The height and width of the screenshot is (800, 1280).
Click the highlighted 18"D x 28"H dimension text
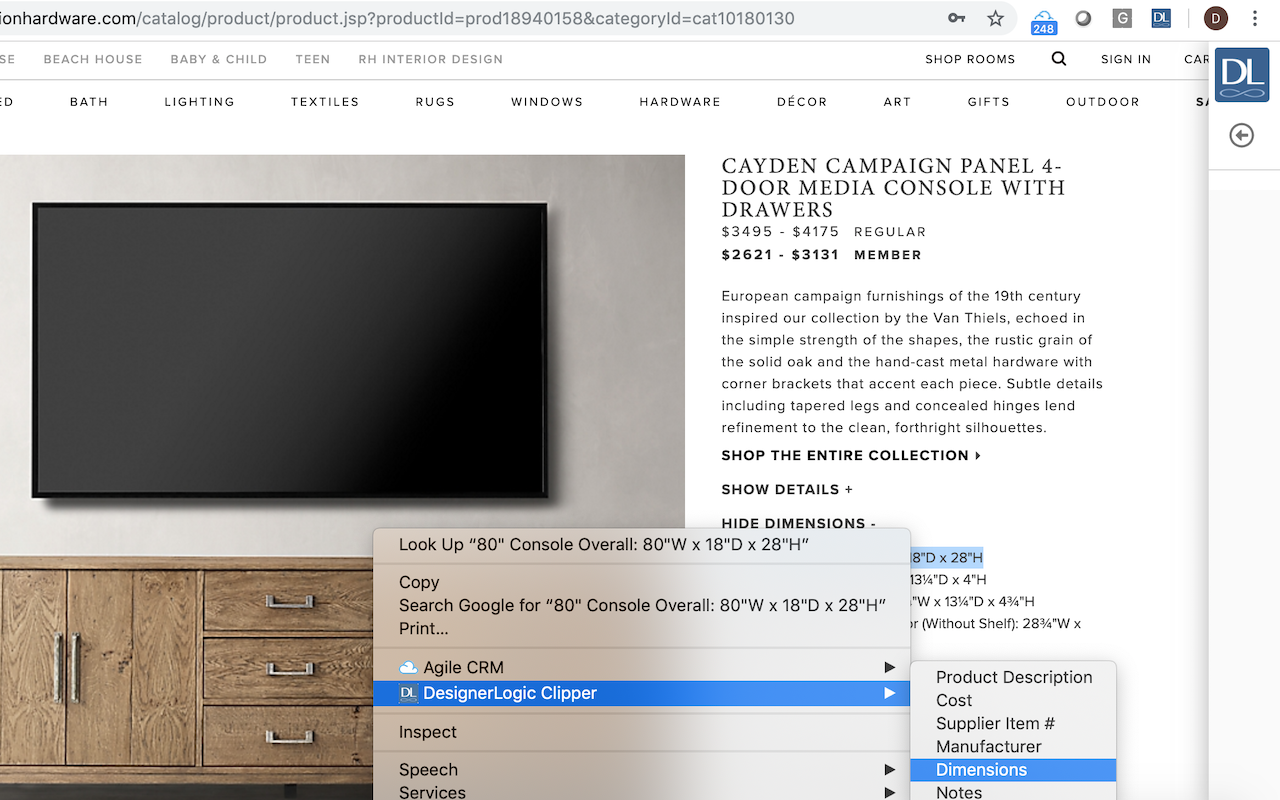[x=946, y=557]
